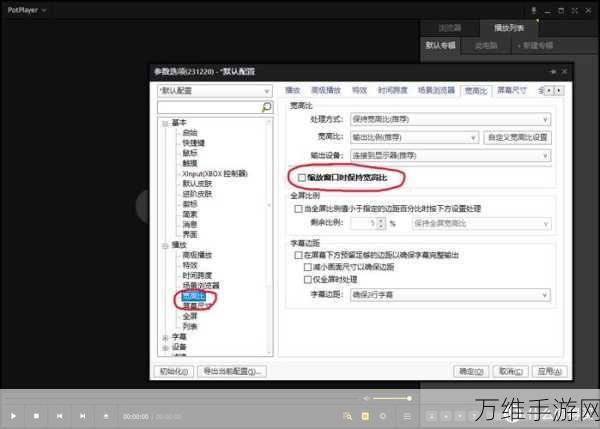Click the search magnifier icon in preferences
Viewport: 600px width, 429px height.
tap(267, 107)
